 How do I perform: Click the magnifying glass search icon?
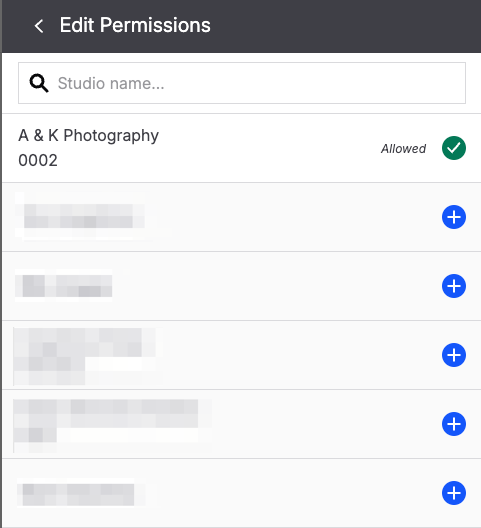click(x=39, y=83)
